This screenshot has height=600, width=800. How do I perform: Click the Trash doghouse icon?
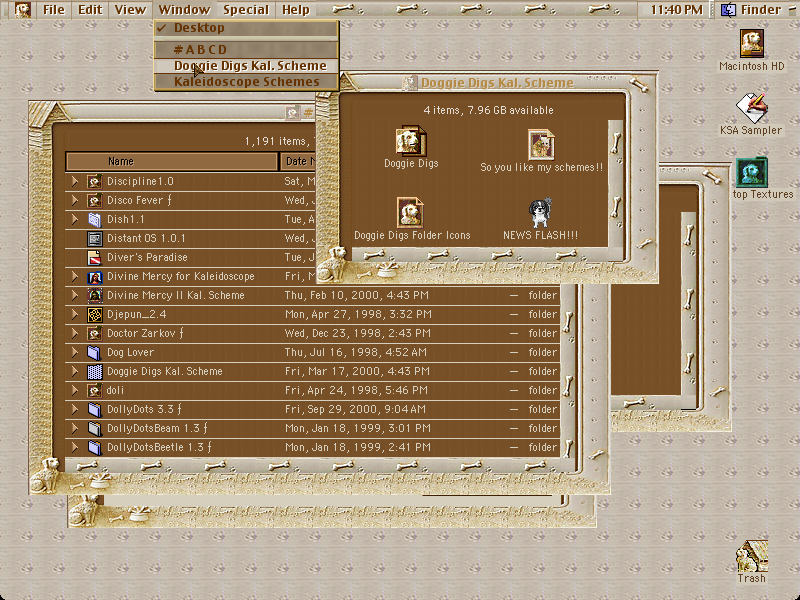point(752,556)
